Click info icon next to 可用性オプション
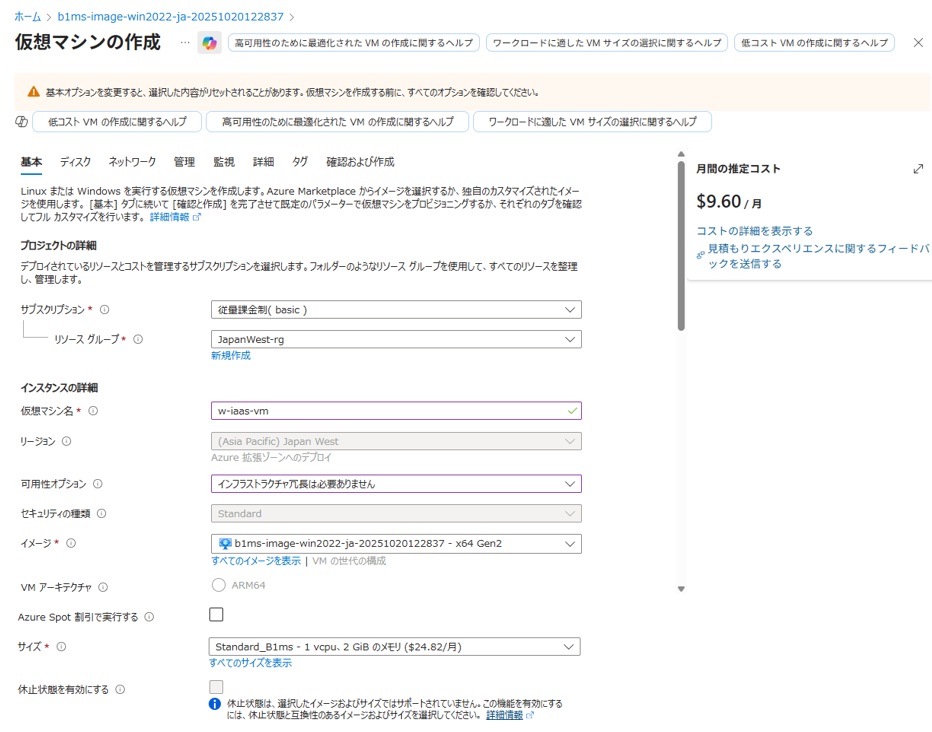 click(x=98, y=484)
